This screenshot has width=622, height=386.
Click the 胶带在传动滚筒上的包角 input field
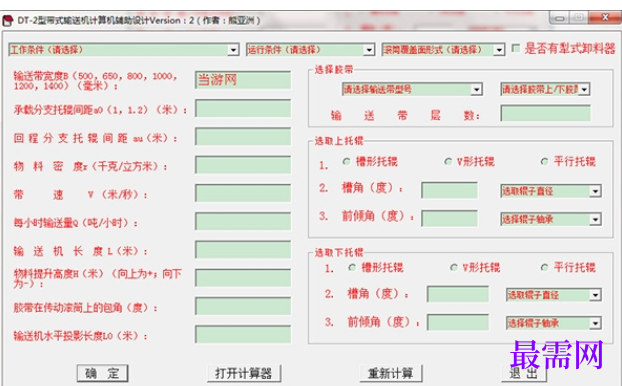pyautogui.click(x=243, y=306)
